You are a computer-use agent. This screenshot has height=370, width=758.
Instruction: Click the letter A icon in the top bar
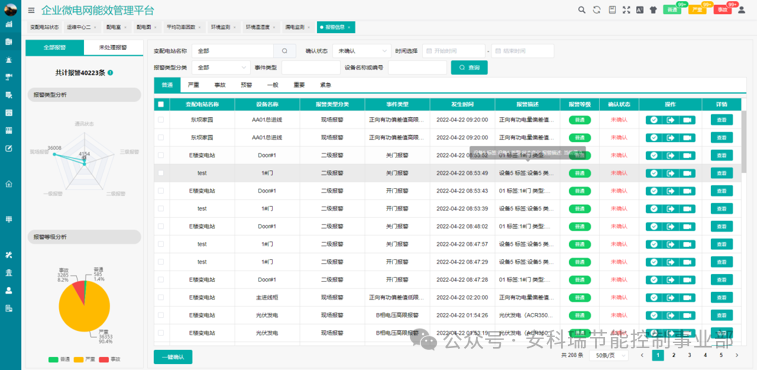point(640,10)
